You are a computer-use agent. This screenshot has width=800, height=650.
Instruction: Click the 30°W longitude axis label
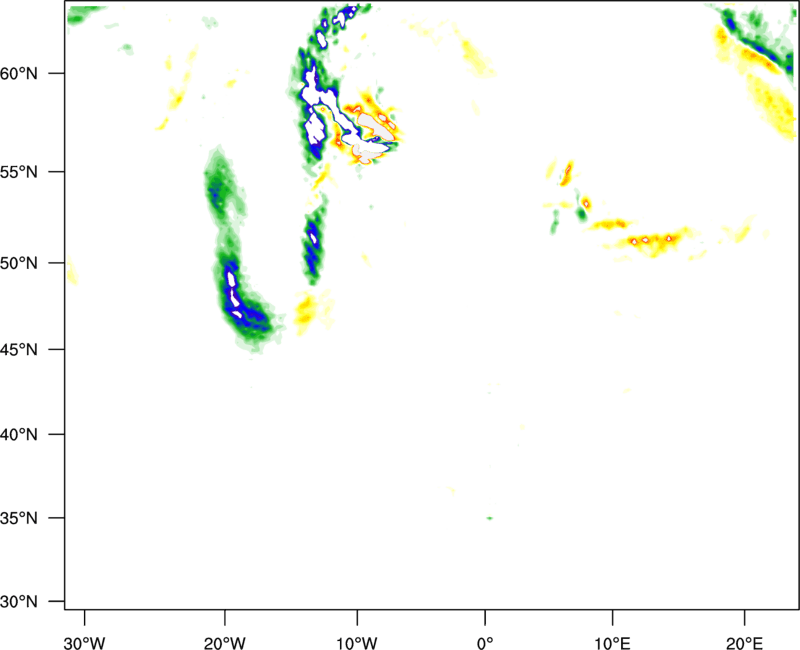click(x=84, y=643)
